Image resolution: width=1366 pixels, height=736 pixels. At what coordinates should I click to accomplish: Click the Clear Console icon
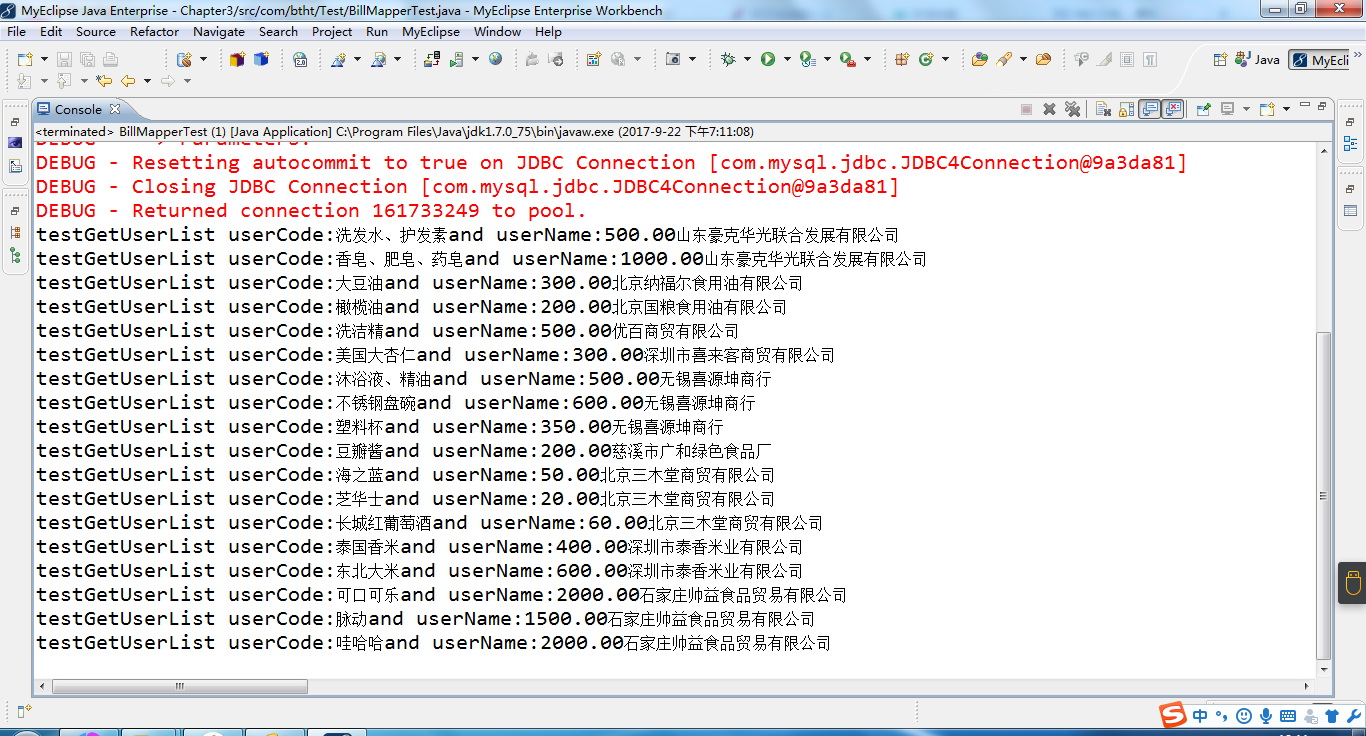click(x=1102, y=109)
